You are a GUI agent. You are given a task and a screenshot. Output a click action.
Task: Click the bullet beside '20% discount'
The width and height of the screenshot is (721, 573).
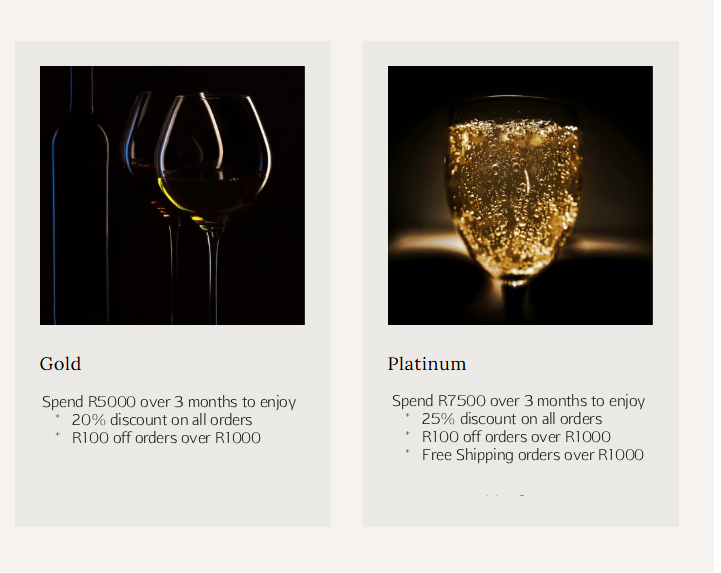(57, 418)
